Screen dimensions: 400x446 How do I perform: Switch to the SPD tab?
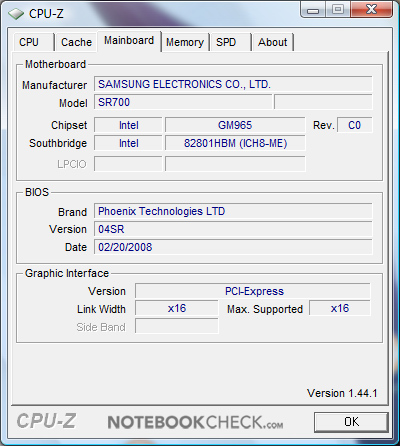tap(230, 42)
